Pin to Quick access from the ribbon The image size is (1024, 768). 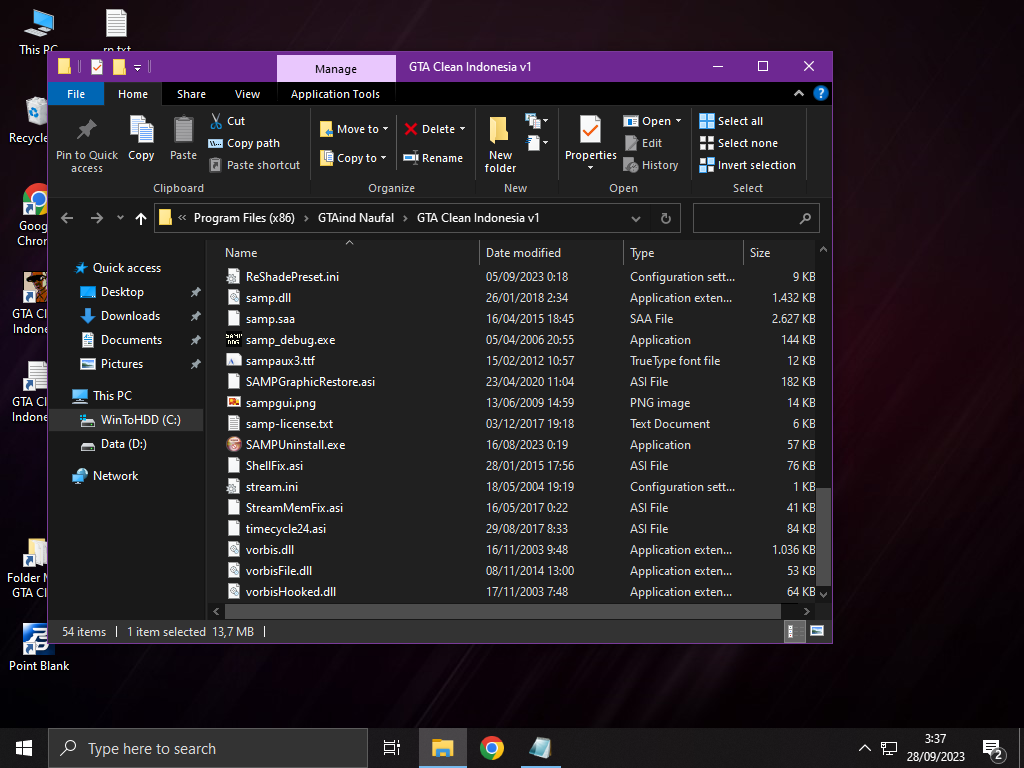tap(87, 145)
